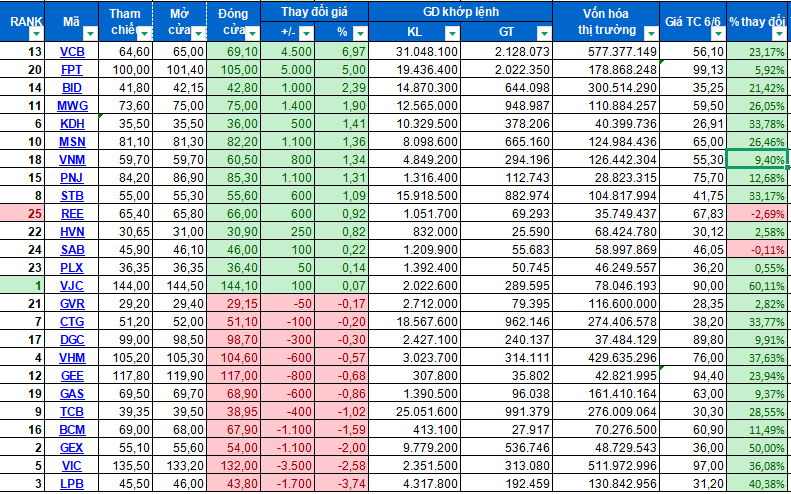Open the Mã column filter dropdown
The height and width of the screenshot is (494, 791).
coord(91,34)
